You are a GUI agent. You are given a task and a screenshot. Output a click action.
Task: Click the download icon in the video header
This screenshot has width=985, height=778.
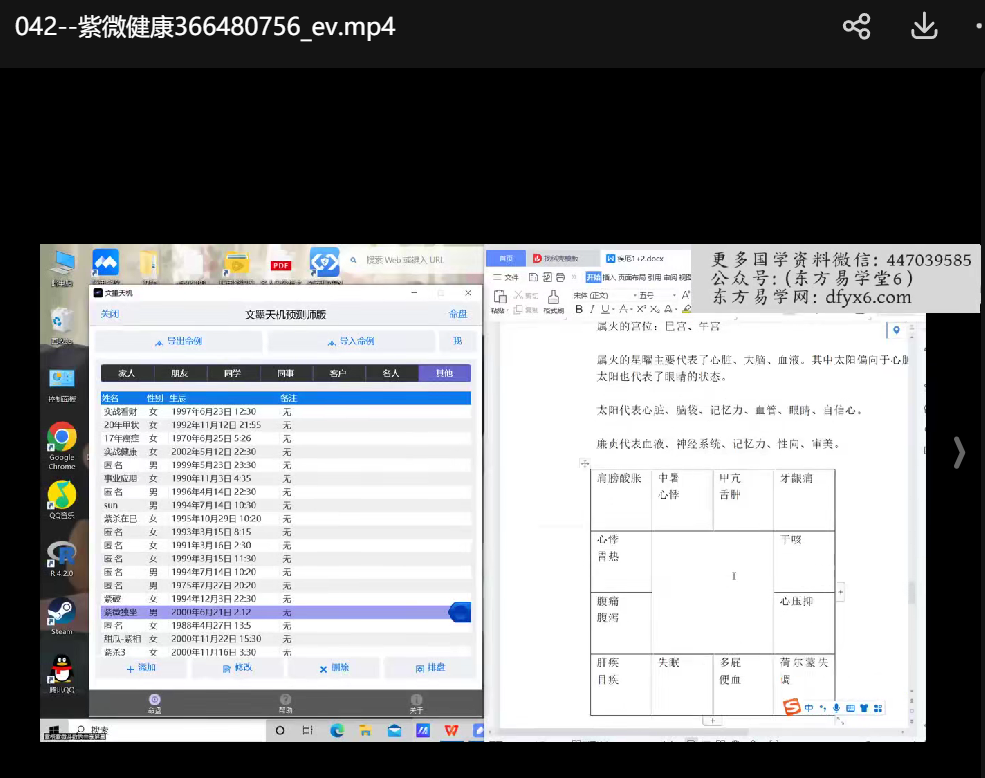924,27
